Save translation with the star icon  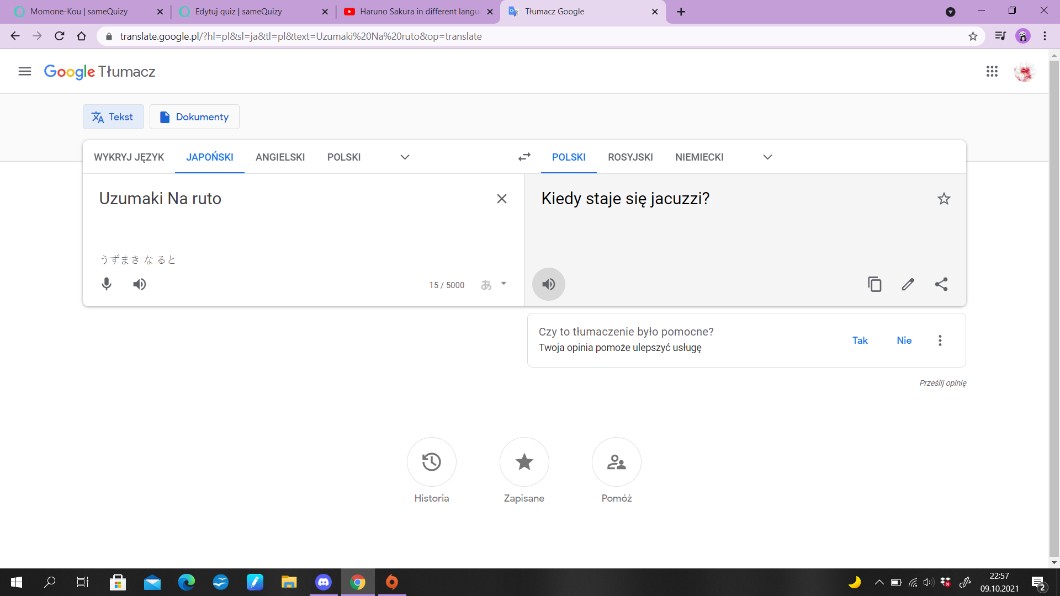click(x=943, y=199)
